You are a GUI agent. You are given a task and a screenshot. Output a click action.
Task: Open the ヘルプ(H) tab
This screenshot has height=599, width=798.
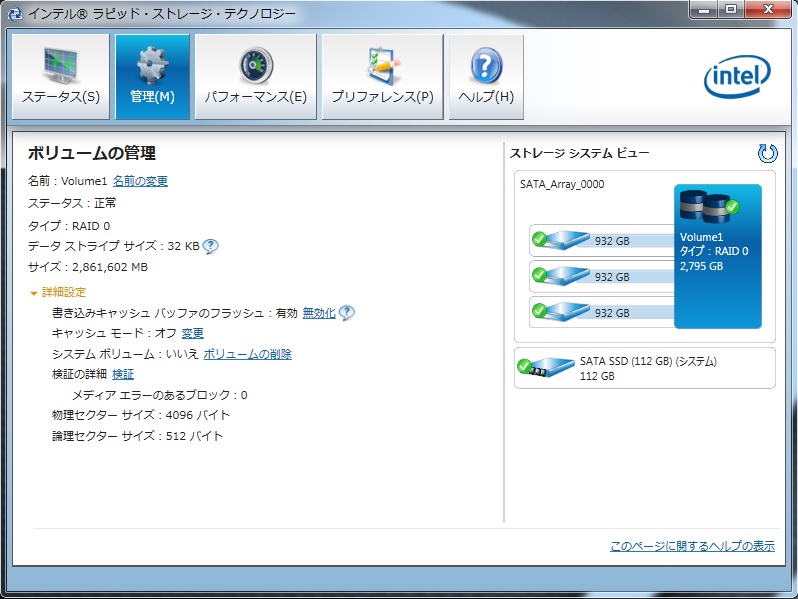click(486, 77)
